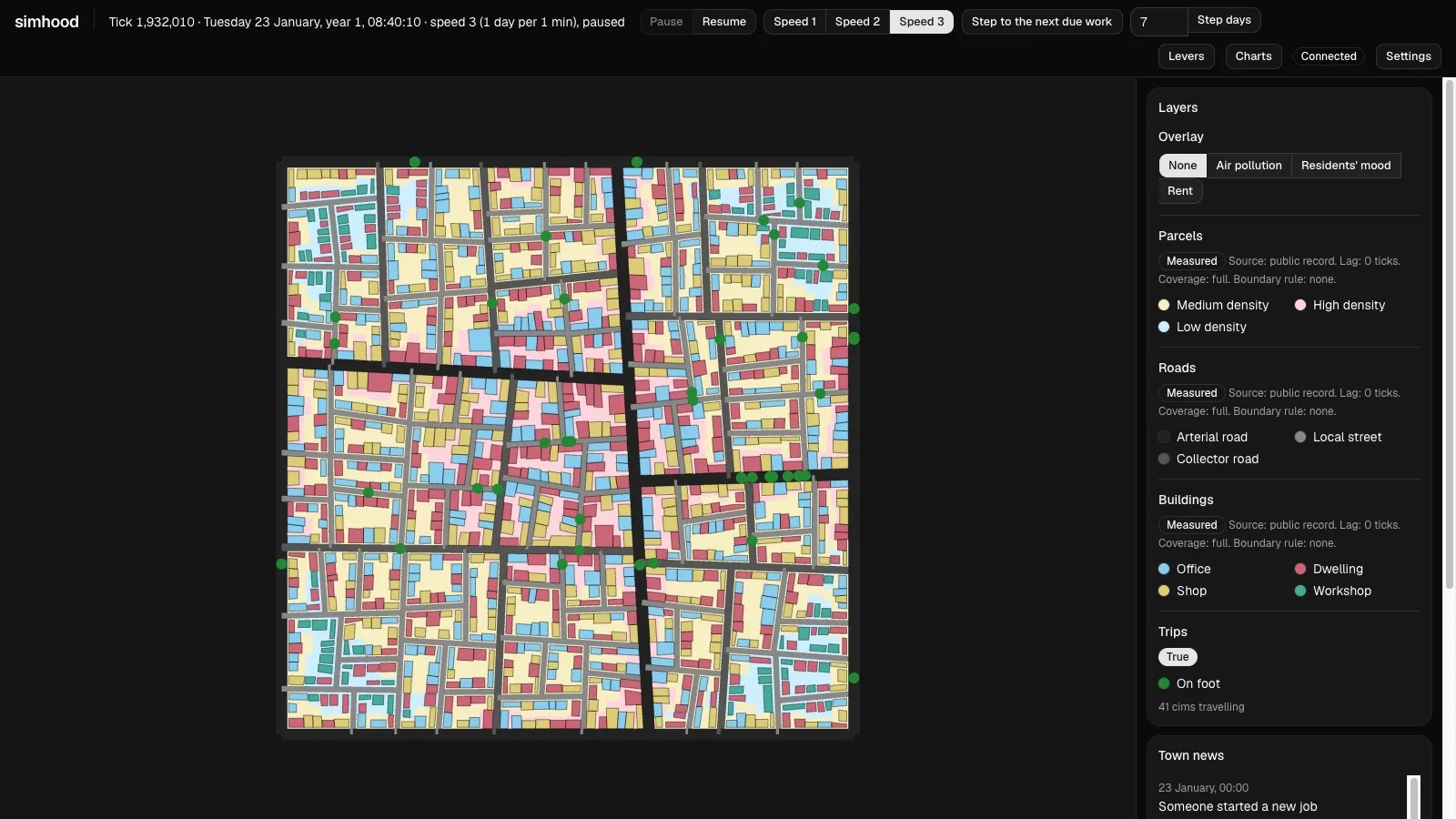The width and height of the screenshot is (1456, 819).
Task: Click the Low density legend swatch
Action: (1164, 328)
